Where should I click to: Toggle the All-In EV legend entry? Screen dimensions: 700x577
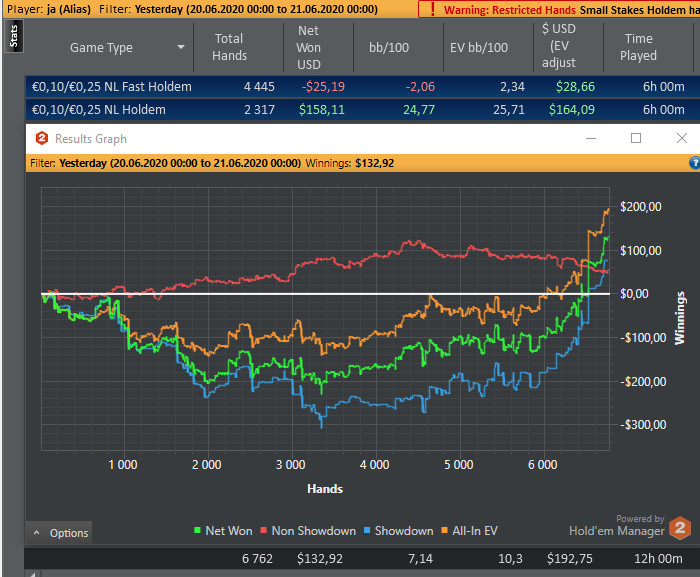[x=469, y=531]
